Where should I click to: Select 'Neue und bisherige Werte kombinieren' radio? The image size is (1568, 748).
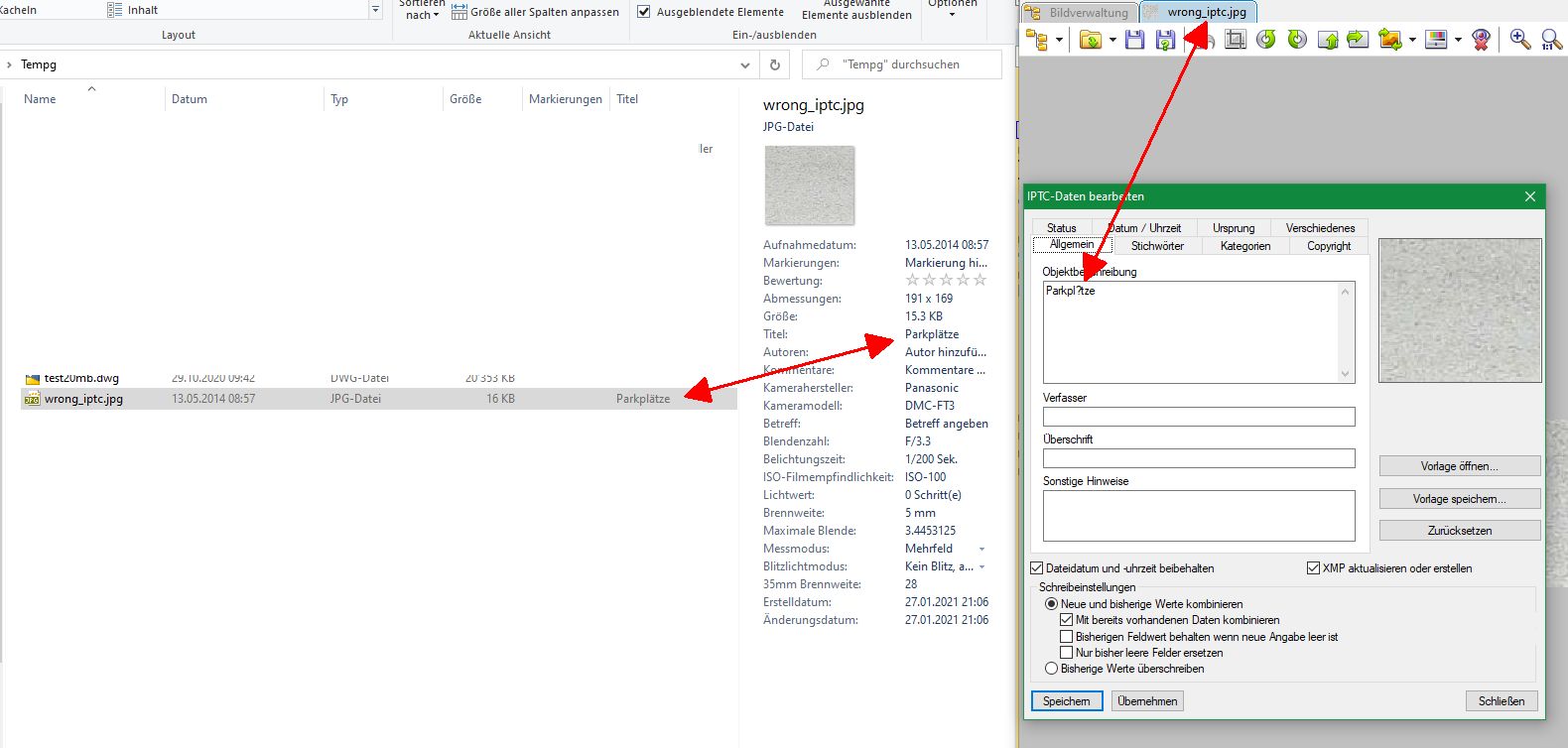(x=1052, y=603)
